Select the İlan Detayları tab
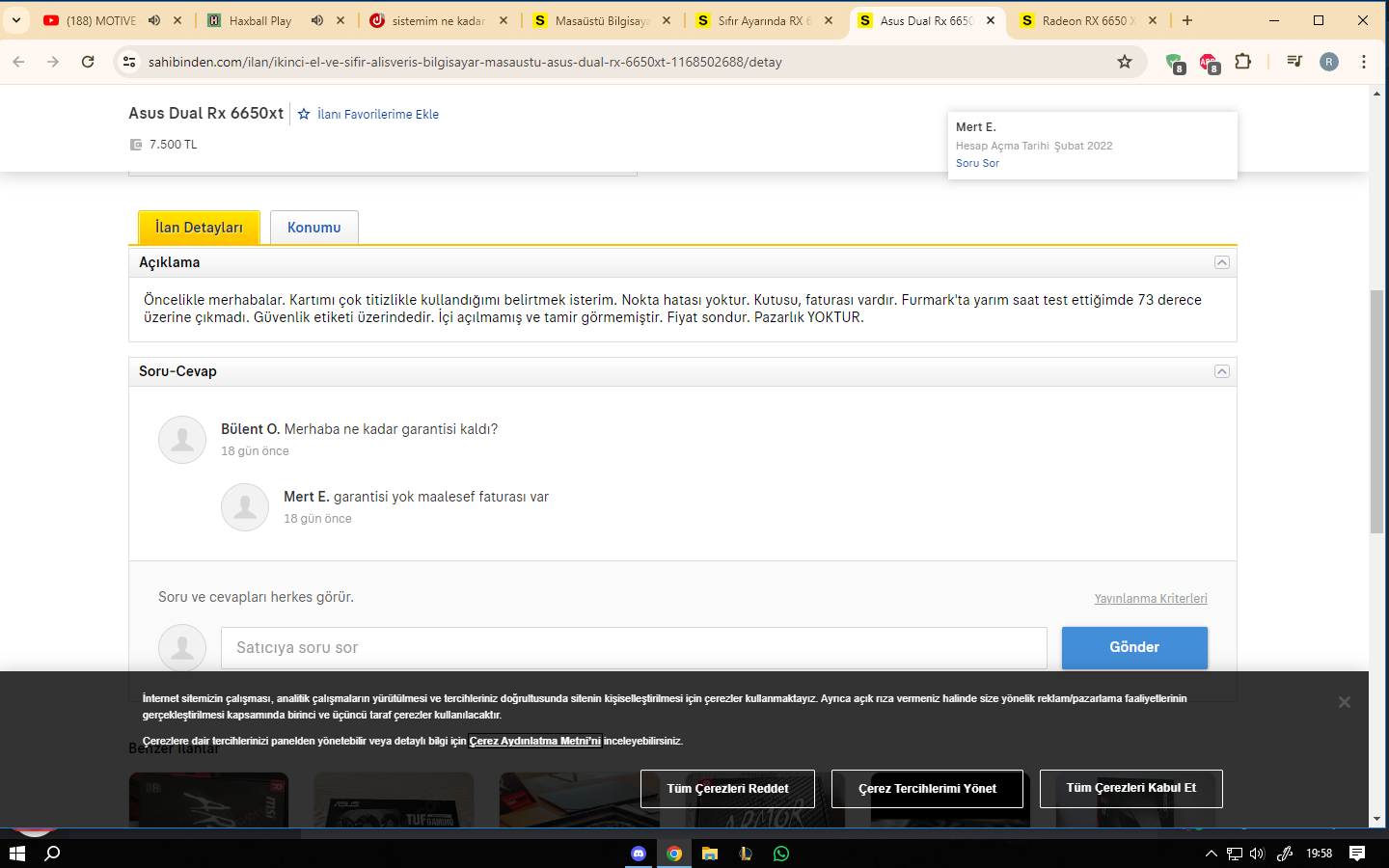Viewport: 1389px width, 868px height. click(x=199, y=228)
